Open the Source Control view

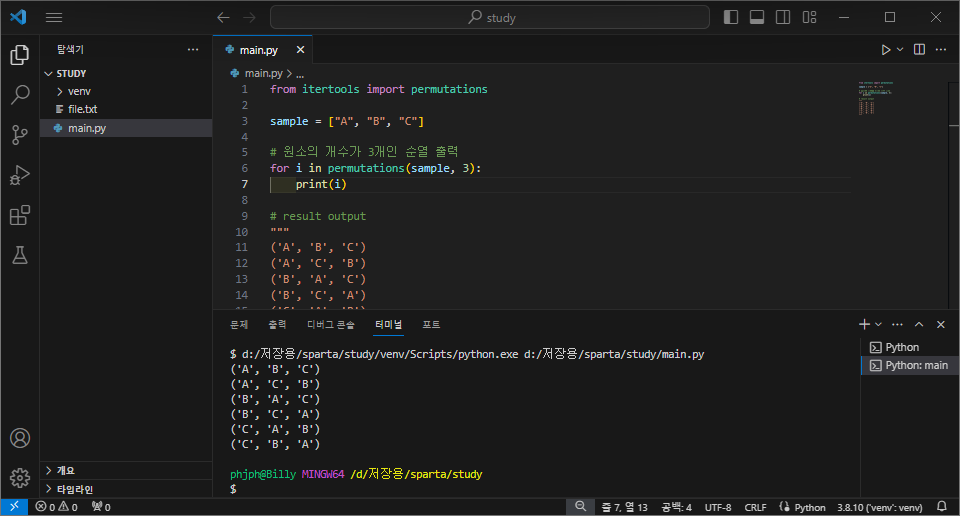point(20,135)
